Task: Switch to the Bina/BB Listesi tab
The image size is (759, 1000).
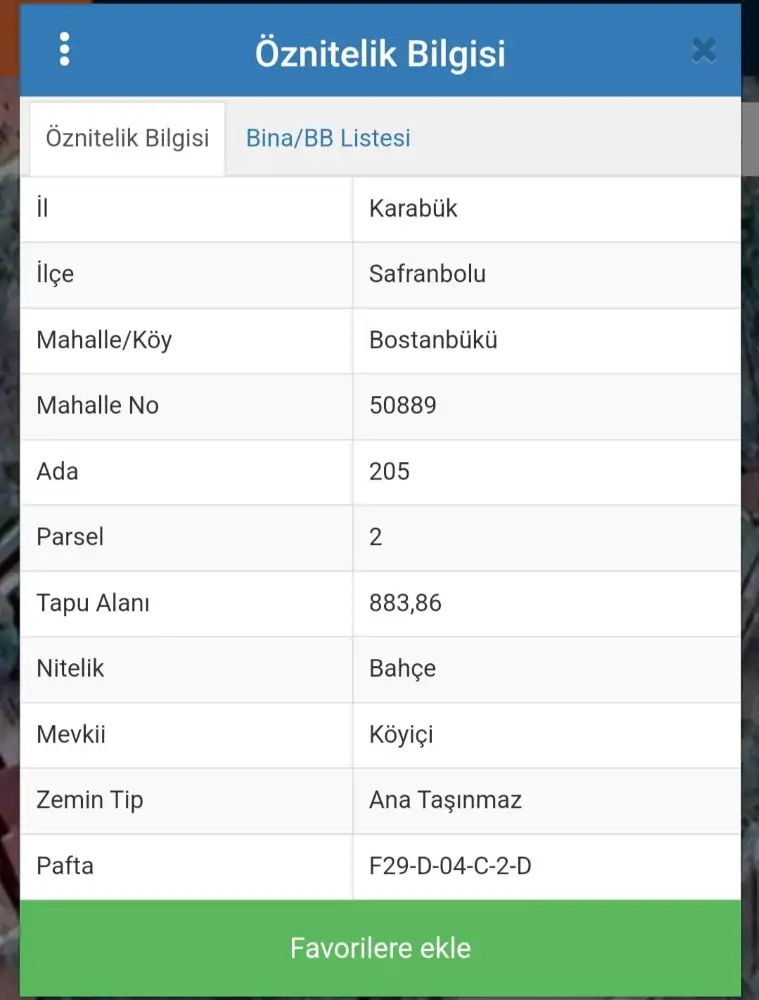Action: click(328, 138)
